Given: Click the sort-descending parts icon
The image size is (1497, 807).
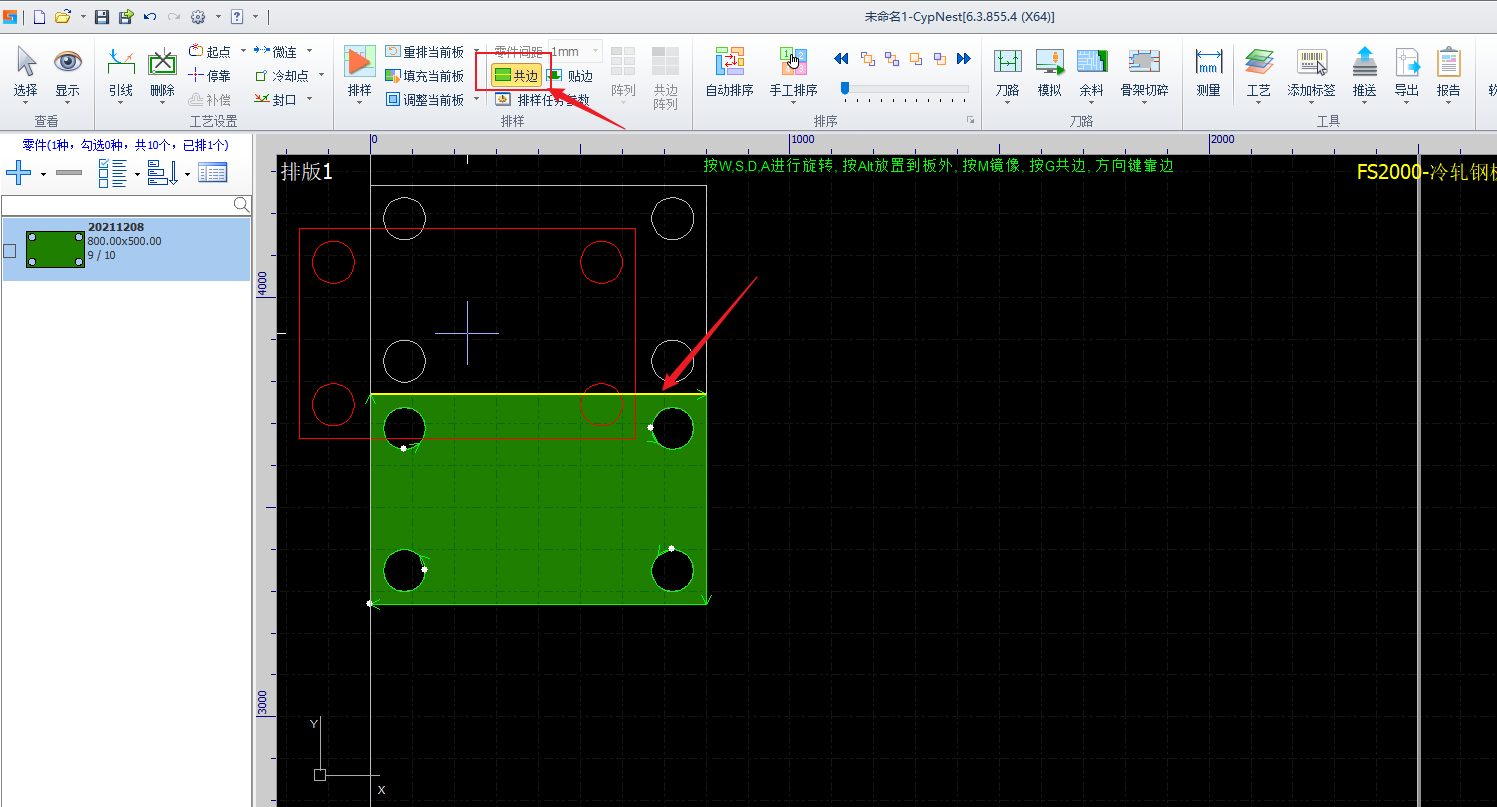Looking at the screenshot, I should [x=162, y=173].
